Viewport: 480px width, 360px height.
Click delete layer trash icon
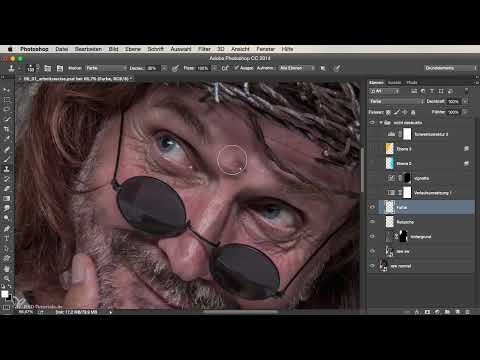pyautogui.click(x=467, y=312)
